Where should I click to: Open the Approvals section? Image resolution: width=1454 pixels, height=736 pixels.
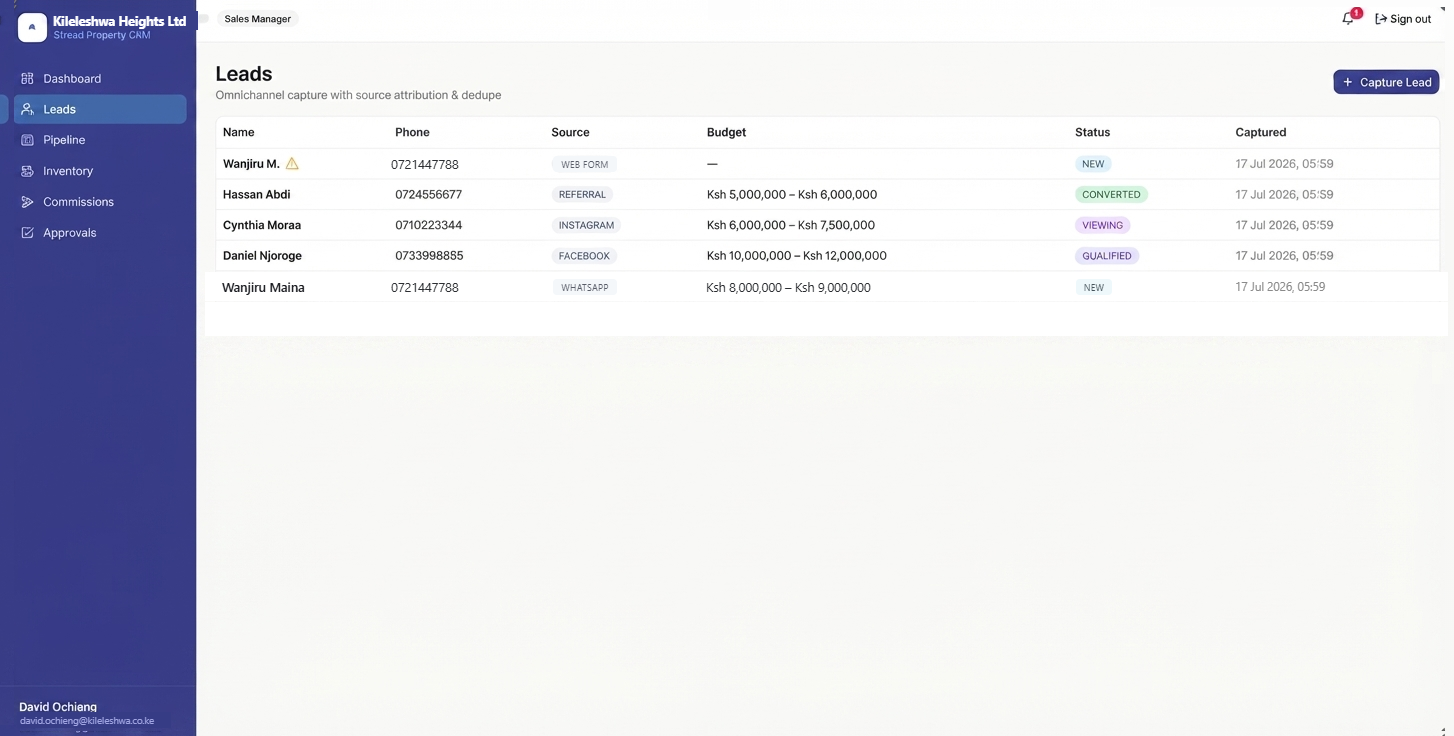tap(100, 233)
